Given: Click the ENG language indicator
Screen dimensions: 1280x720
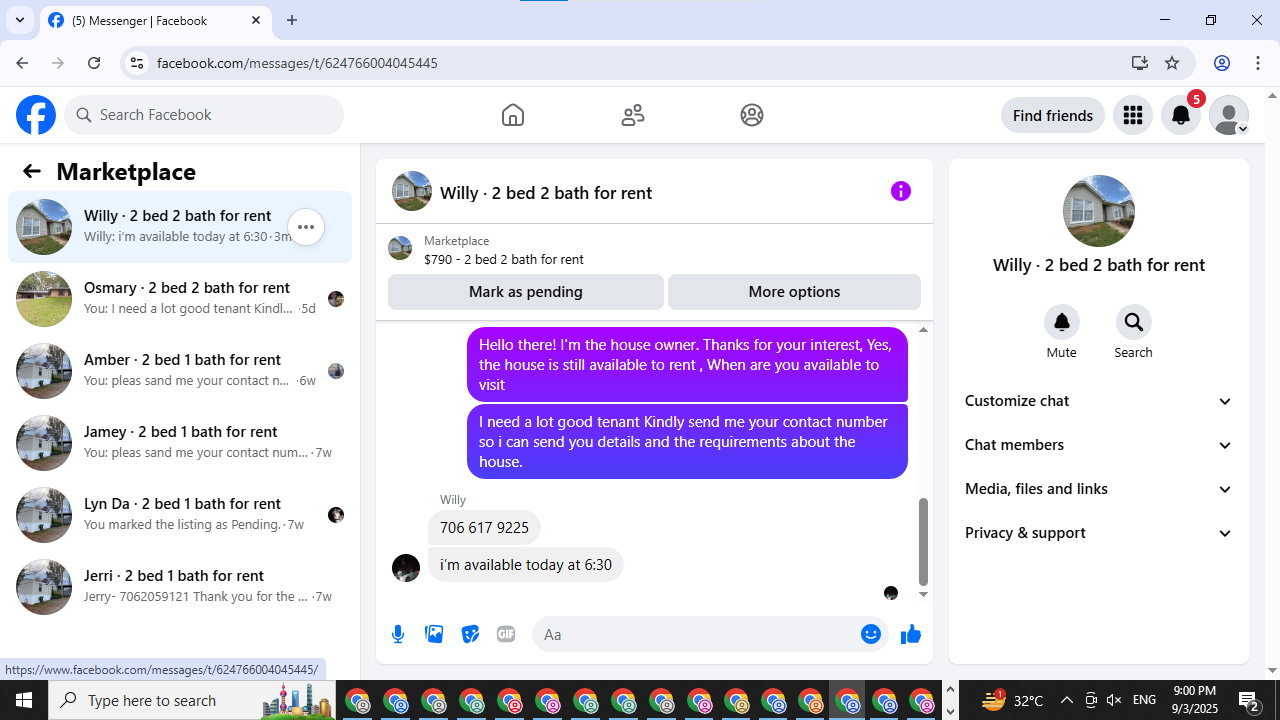Looking at the screenshot, I should [x=1145, y=700].
